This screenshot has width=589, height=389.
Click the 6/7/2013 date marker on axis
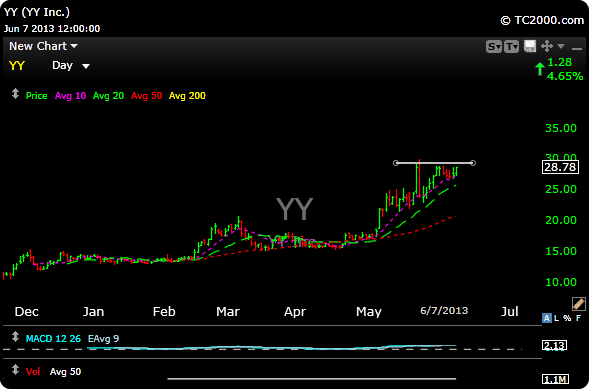pyautogui.click(x=444, y=311)
